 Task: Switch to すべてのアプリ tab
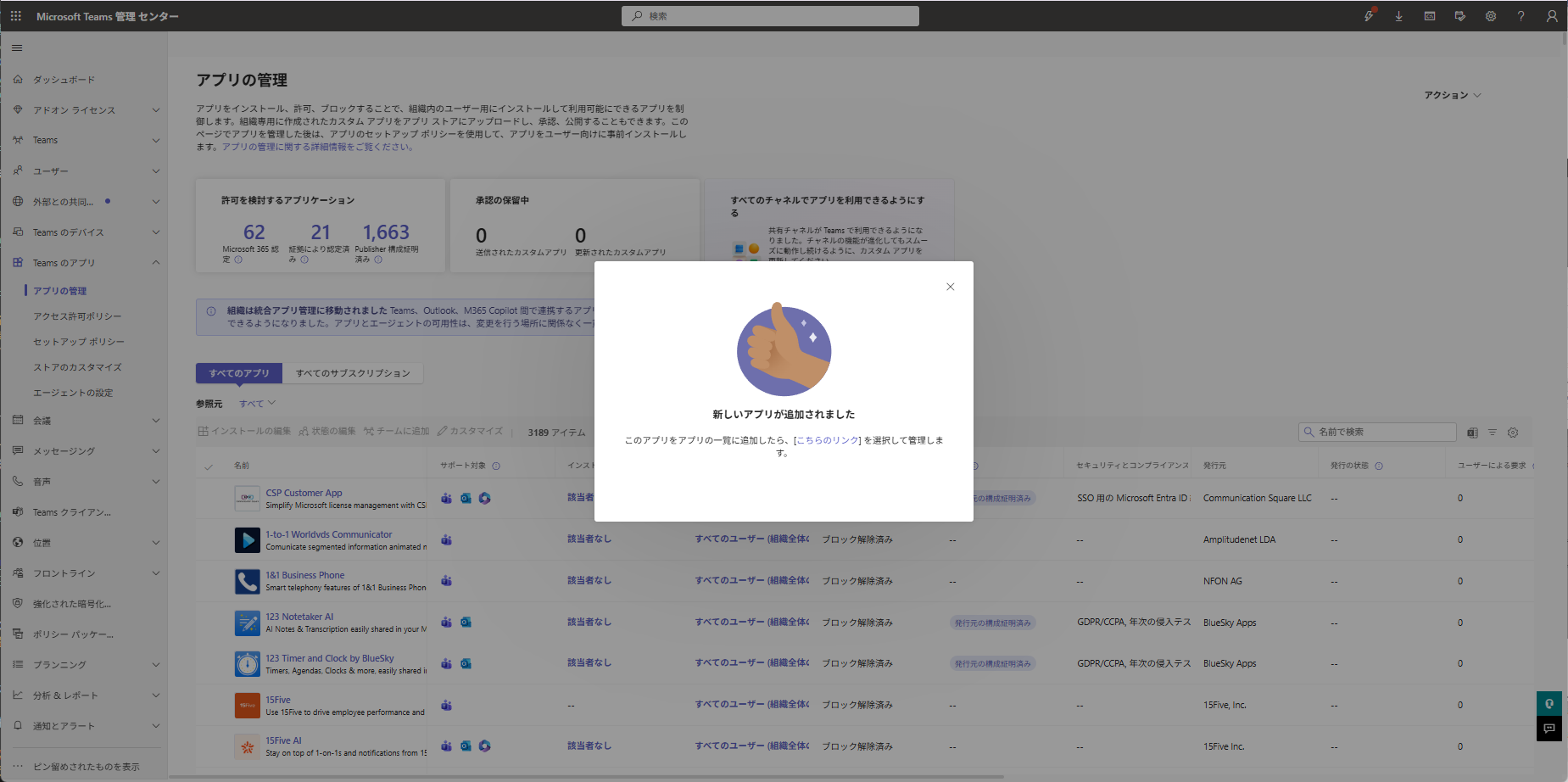[x=239, y=373]
